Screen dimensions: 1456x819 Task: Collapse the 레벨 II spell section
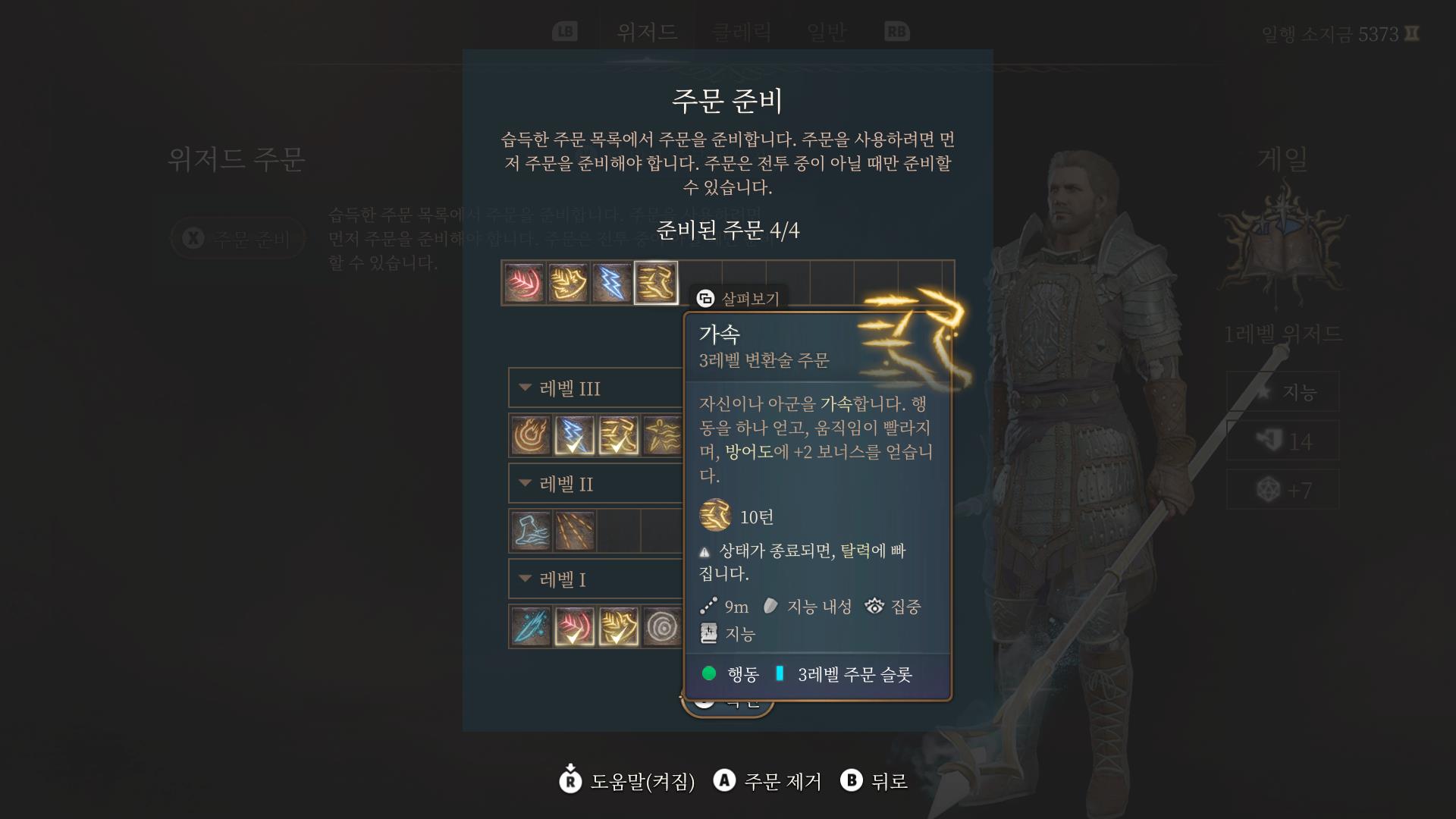[596, 484]
